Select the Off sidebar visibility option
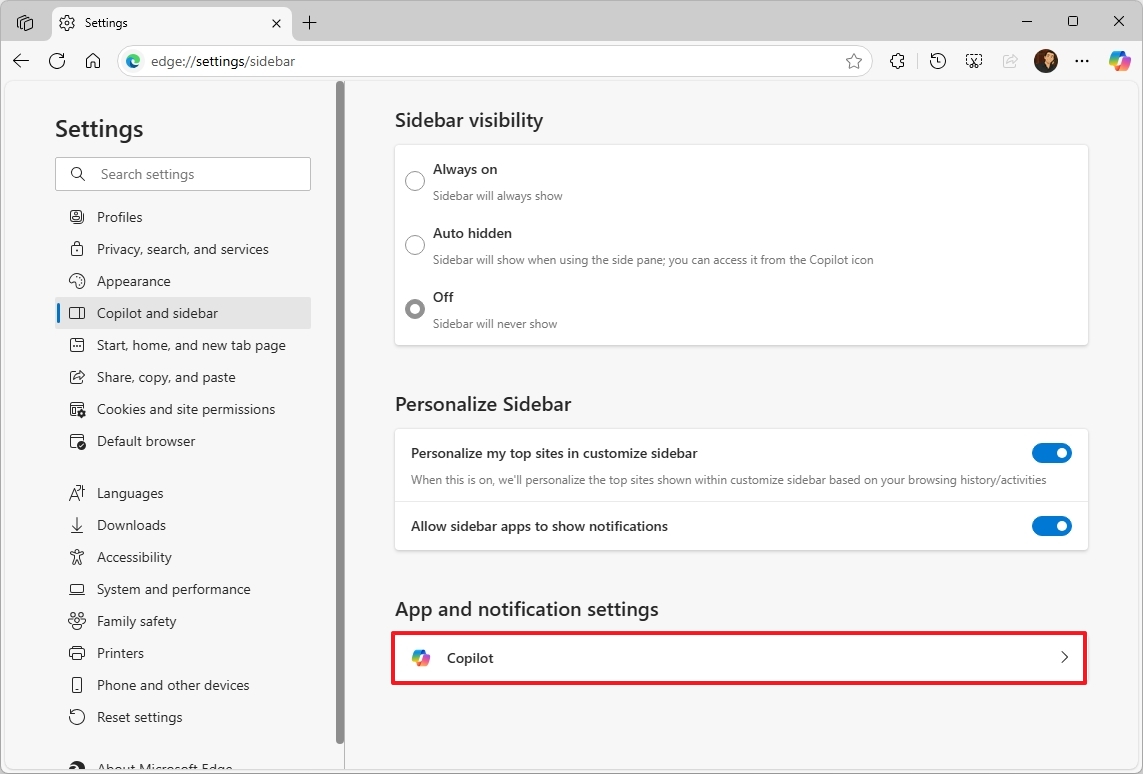Image resolution: width=1143 pixels, height=774 pixels. [415, 308]
